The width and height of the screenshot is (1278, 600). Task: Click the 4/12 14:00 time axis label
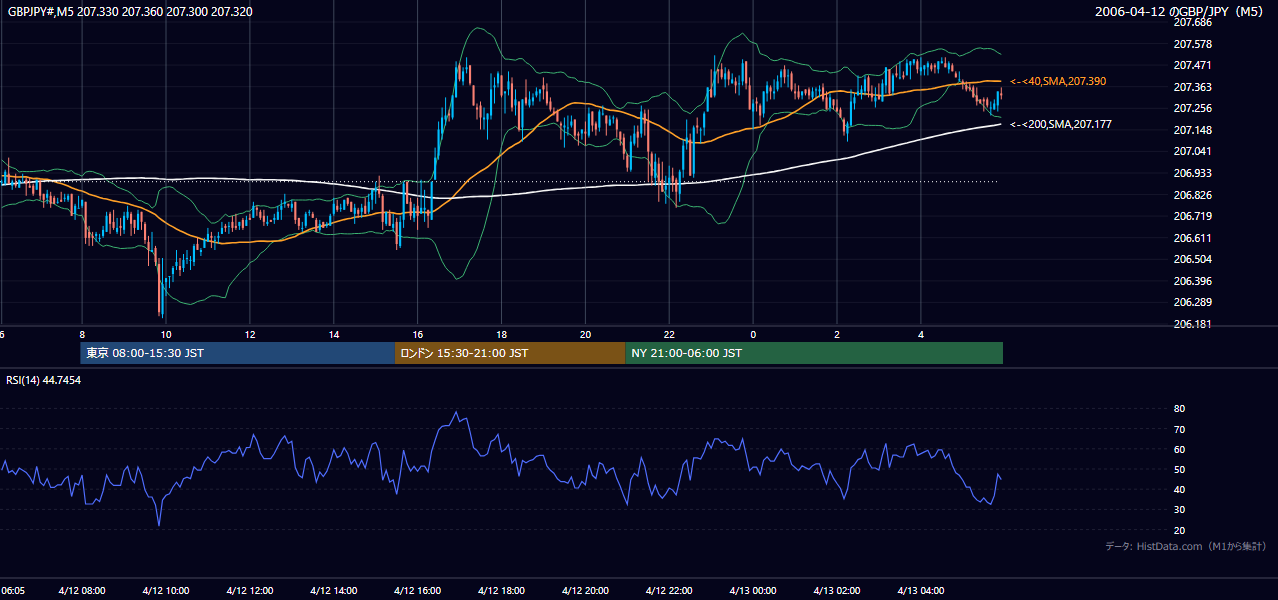tap(334, 591)
